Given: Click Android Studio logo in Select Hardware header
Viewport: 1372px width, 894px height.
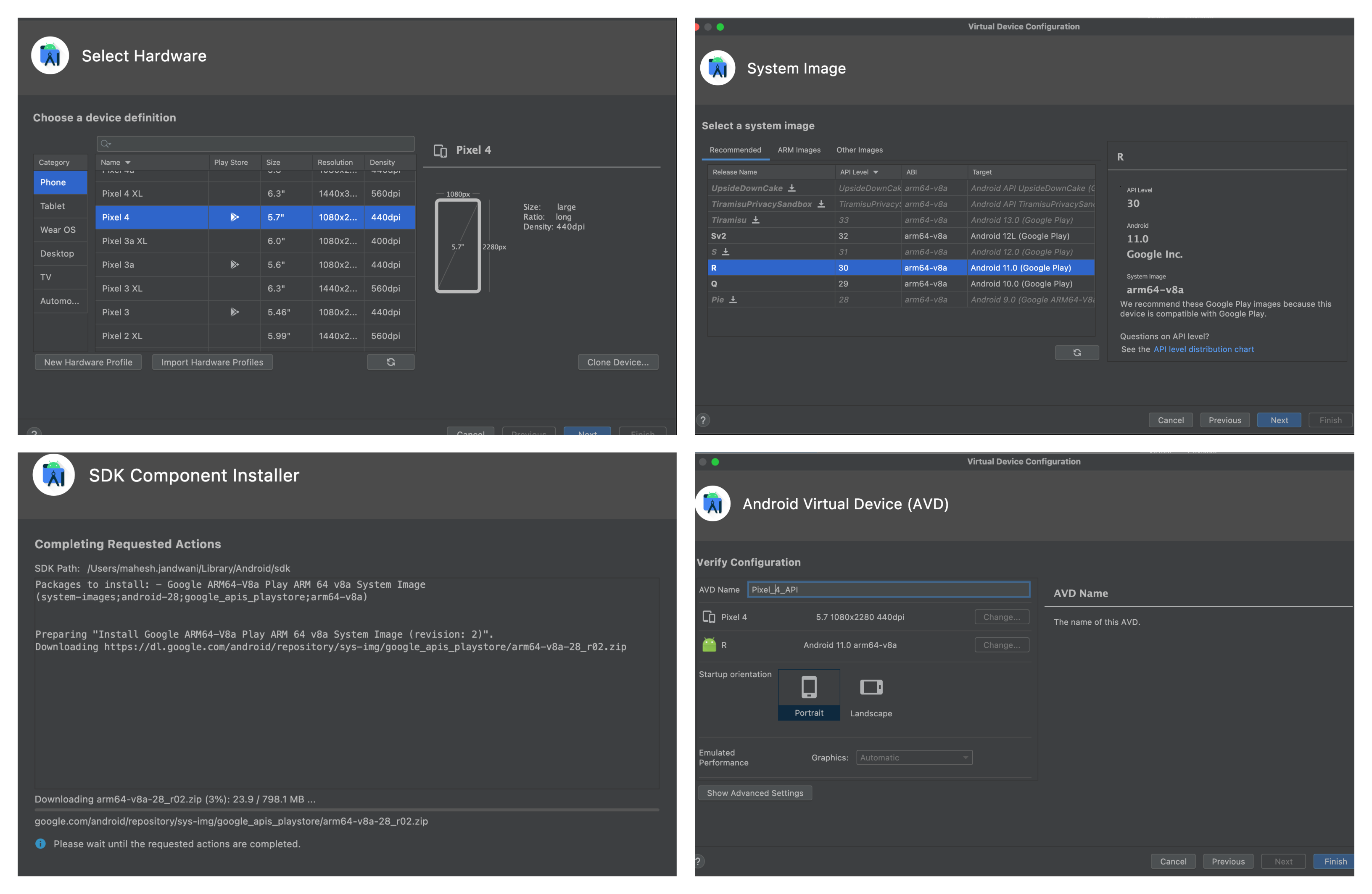Looking at the screenshot, I should [50, 56].
